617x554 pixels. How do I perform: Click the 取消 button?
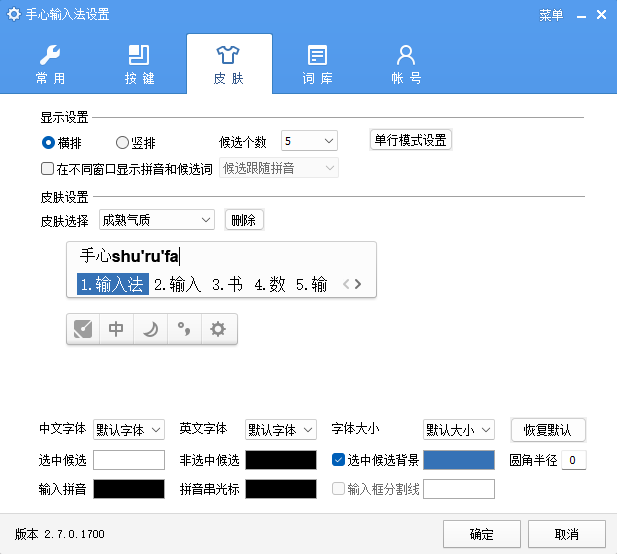coord(567,534)
